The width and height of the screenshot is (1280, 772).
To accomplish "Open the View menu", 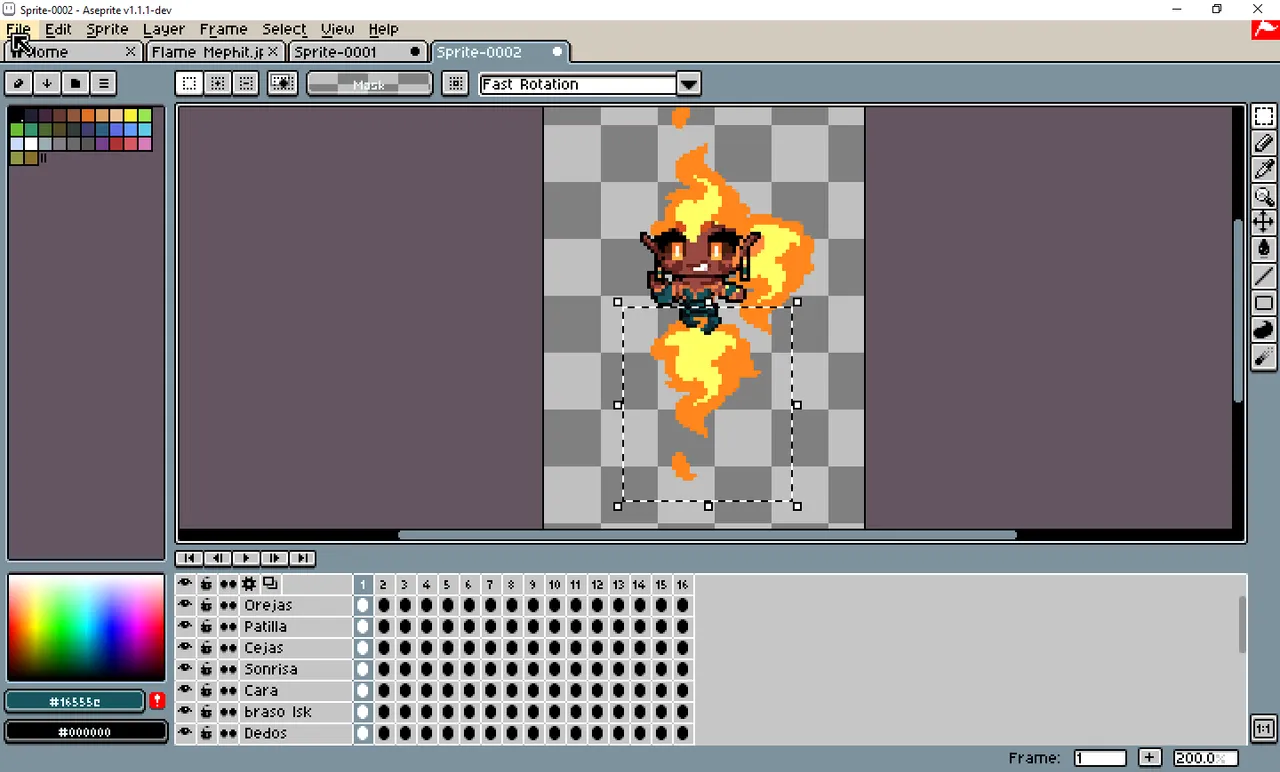I will 337,29.
